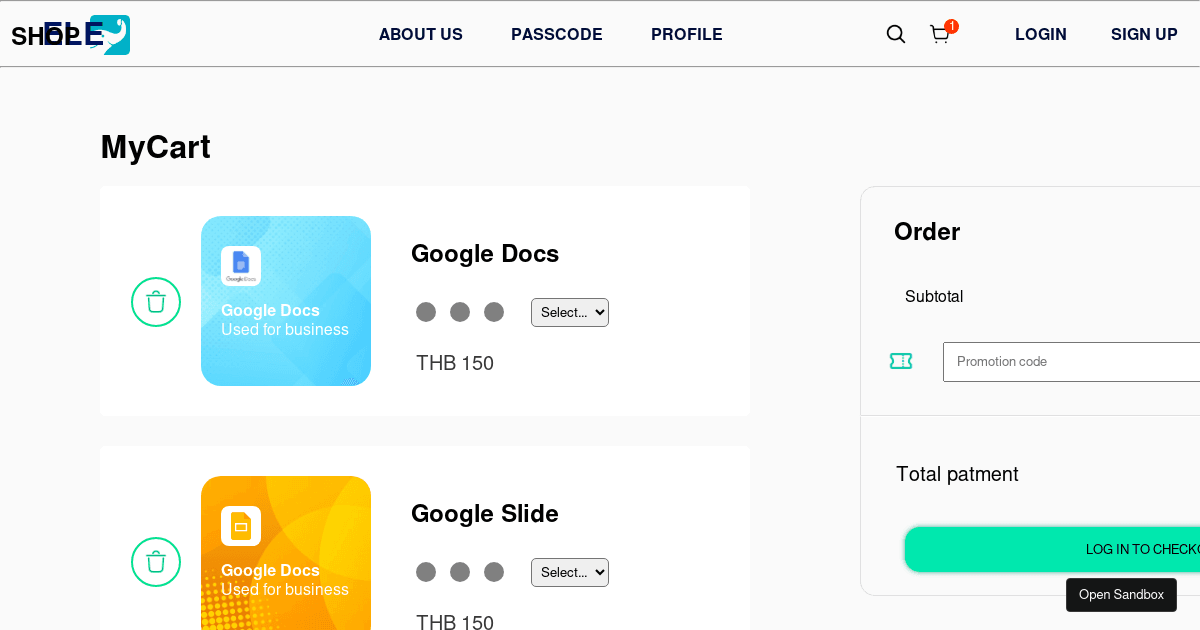
Task: Expand the Select dropdown for Google Slide
Action: click(x=570, y=572)
